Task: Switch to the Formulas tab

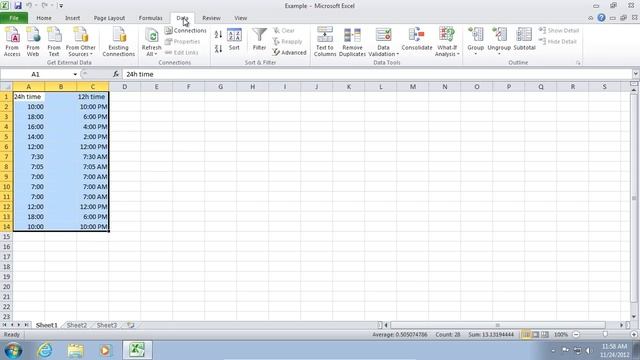Action: click(150, 18)
